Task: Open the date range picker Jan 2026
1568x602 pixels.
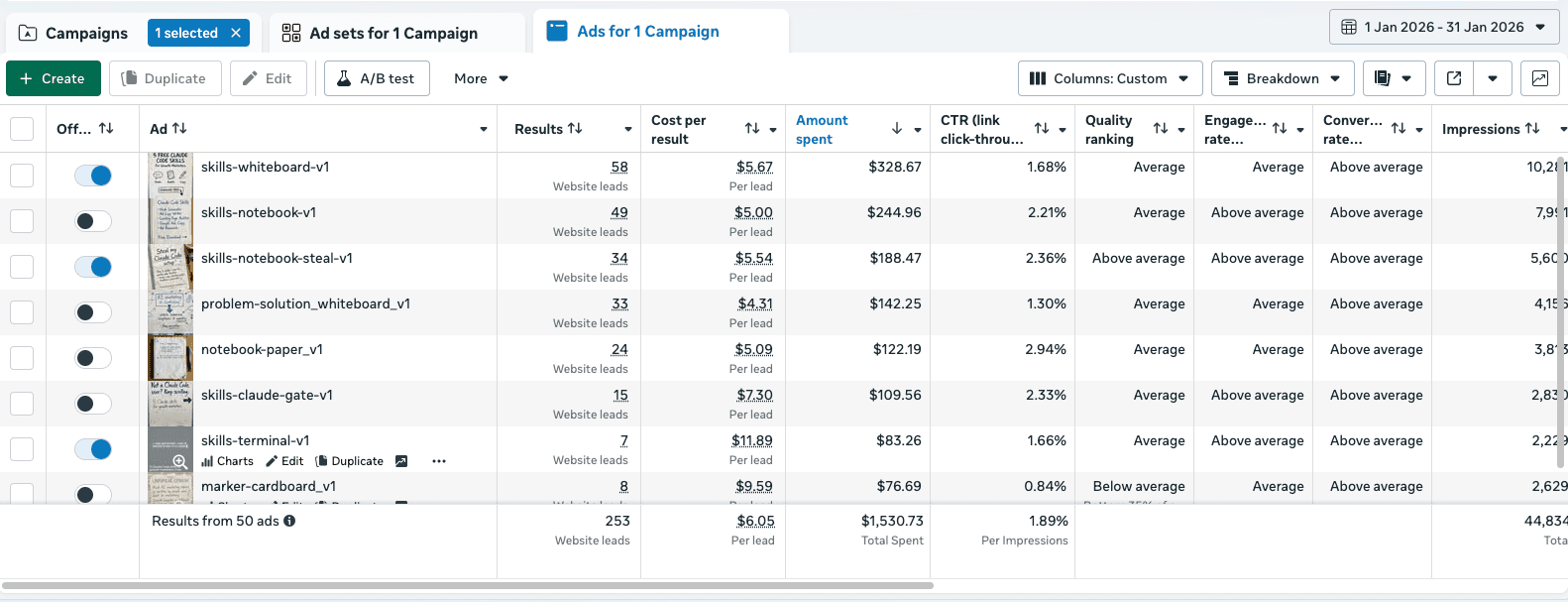Action: 1443,27
